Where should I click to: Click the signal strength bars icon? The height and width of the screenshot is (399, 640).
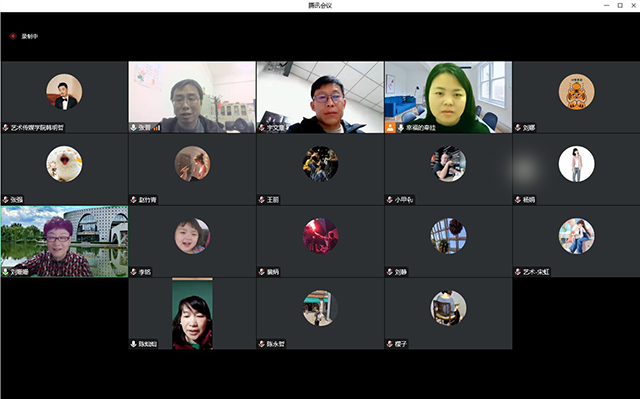click(x=157, y=128)
